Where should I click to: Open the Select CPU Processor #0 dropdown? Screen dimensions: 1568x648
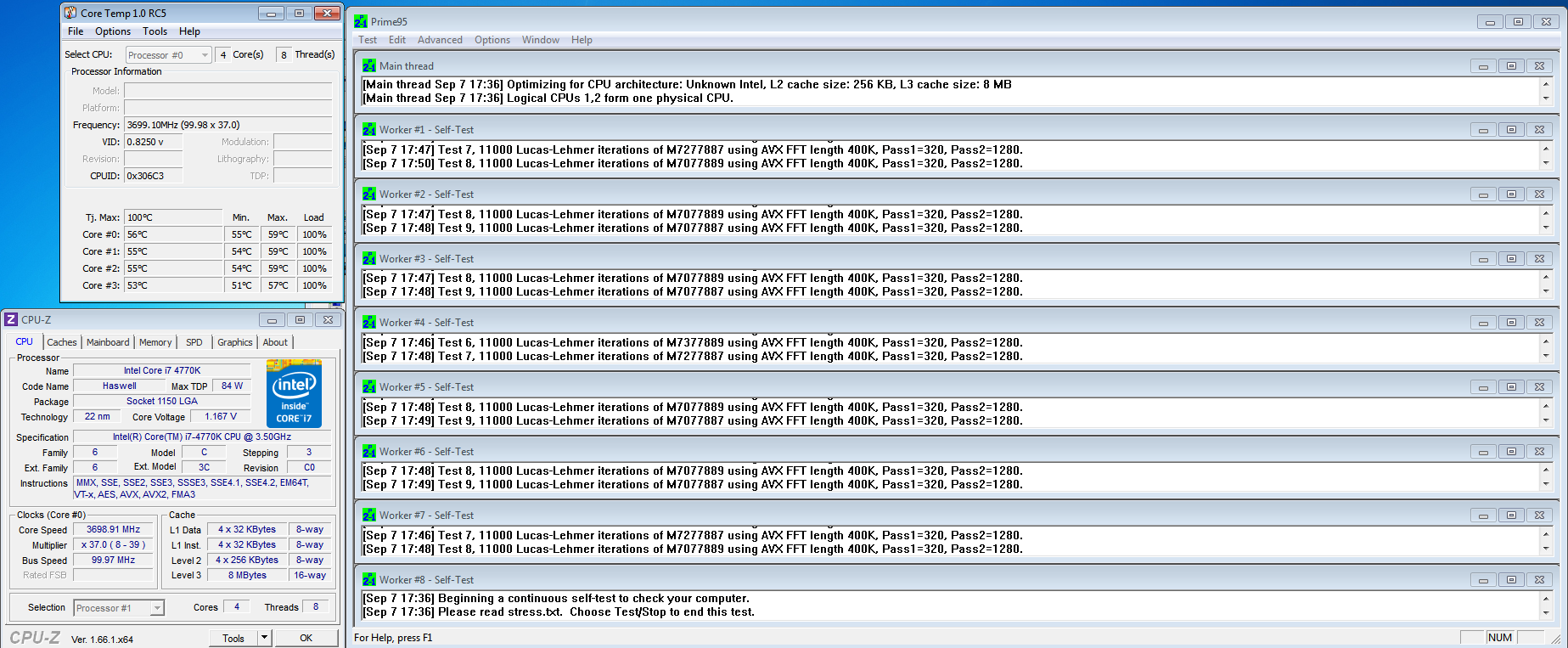168,55
